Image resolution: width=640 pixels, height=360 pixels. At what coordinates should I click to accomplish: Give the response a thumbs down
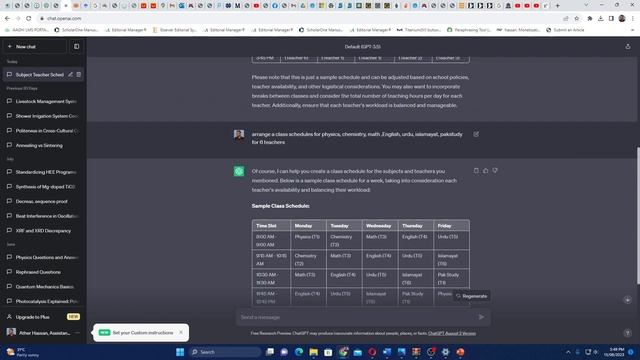[x=495, y=171]
